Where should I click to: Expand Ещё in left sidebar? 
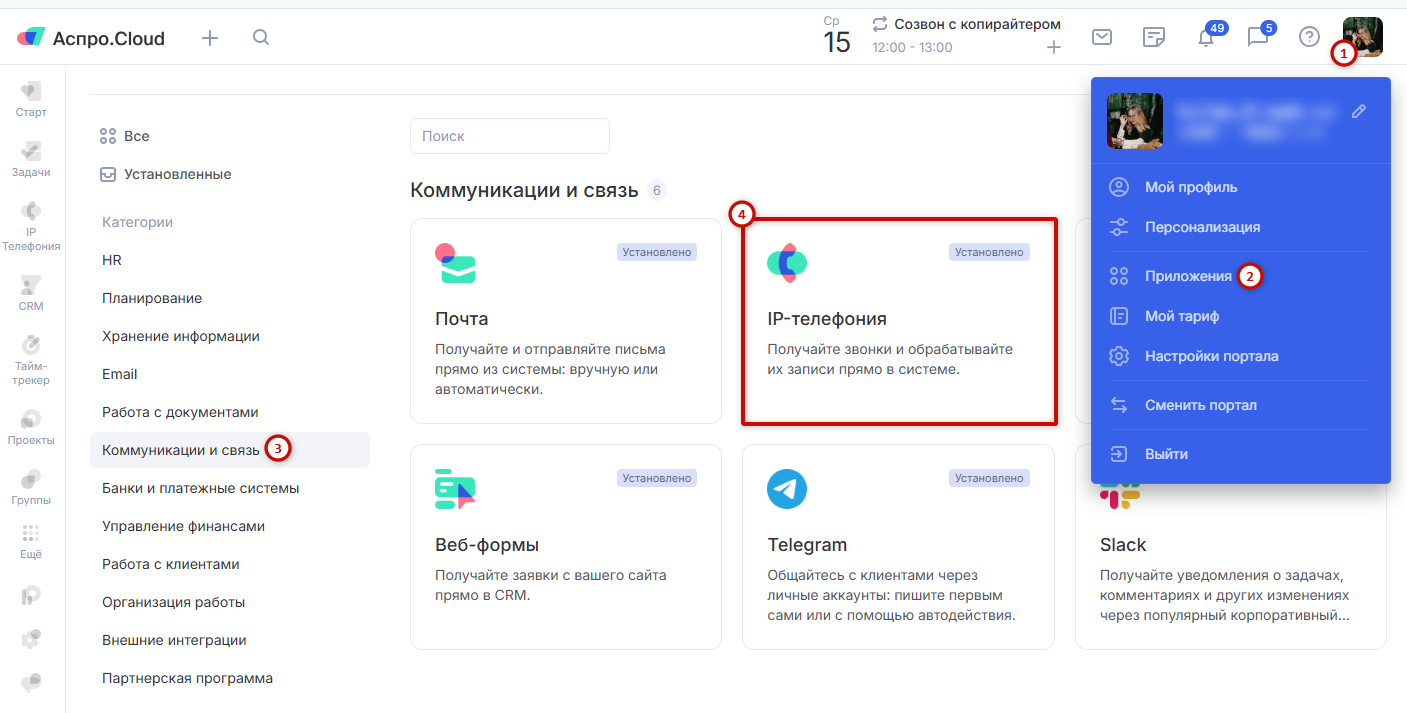(x=31, y=541)
